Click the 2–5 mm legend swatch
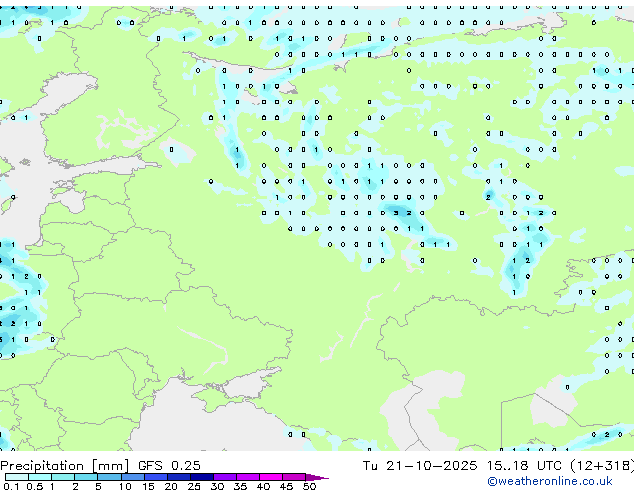 tap(86, 477)
